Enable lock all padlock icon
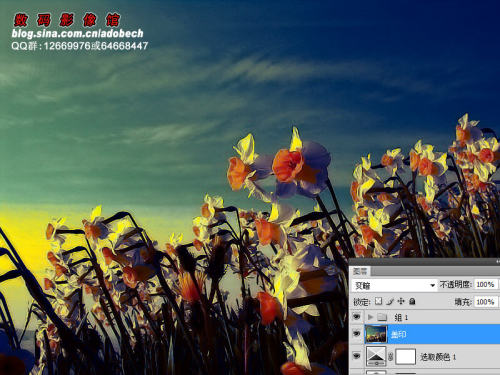Viewport: 500px width, 375px height. pyautogui.click(x=412, y=301)
